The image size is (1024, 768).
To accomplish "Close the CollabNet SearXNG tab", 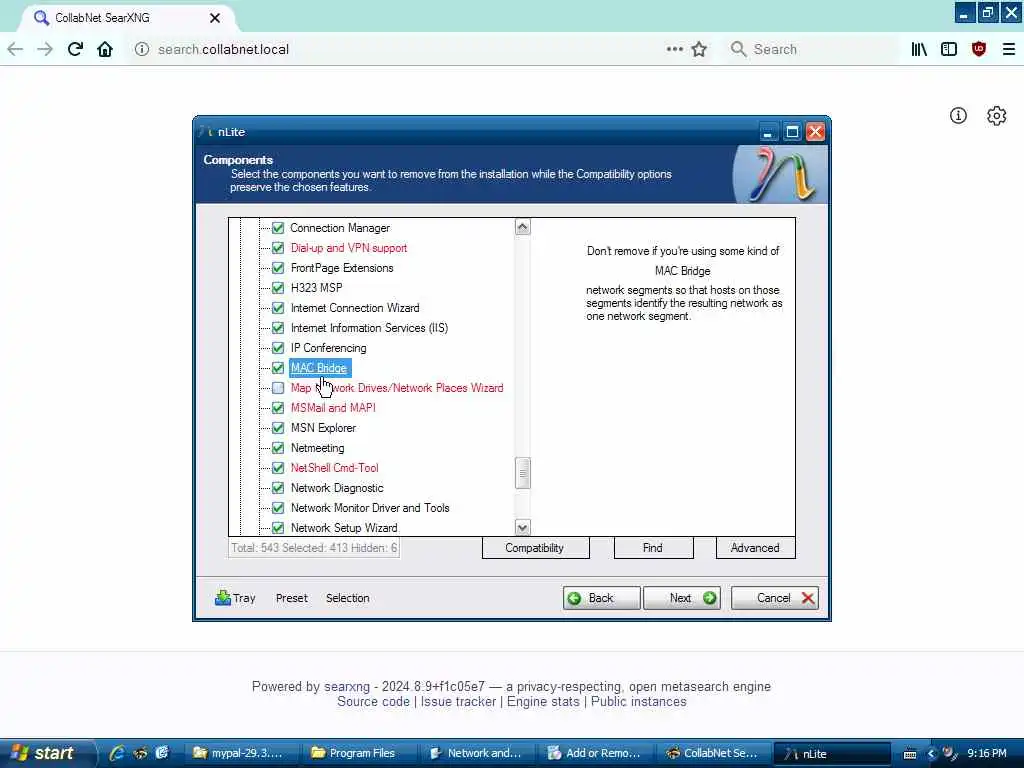I will coord(215,18).
